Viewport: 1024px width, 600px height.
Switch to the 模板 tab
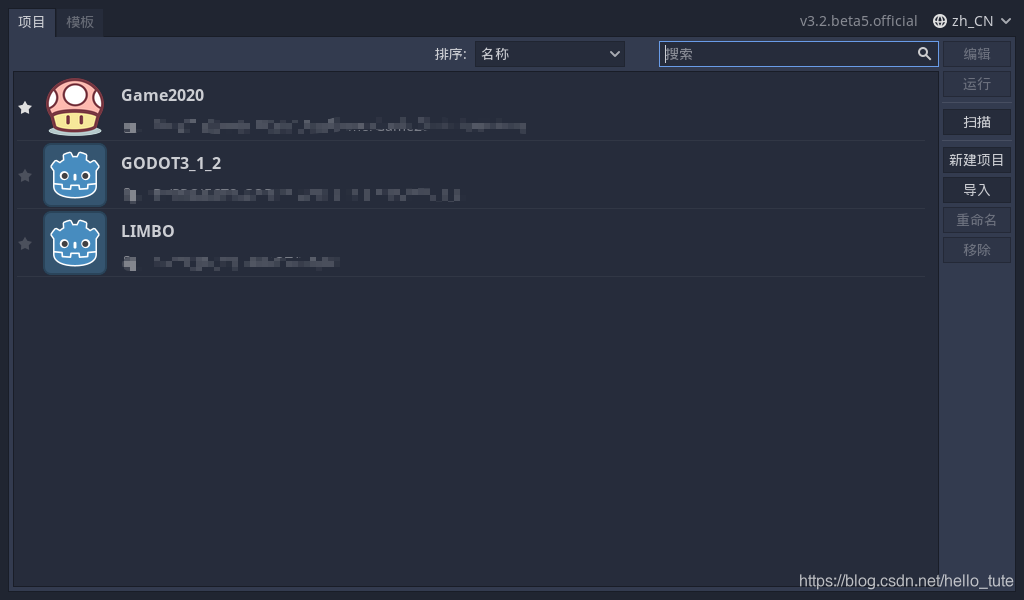80,22
